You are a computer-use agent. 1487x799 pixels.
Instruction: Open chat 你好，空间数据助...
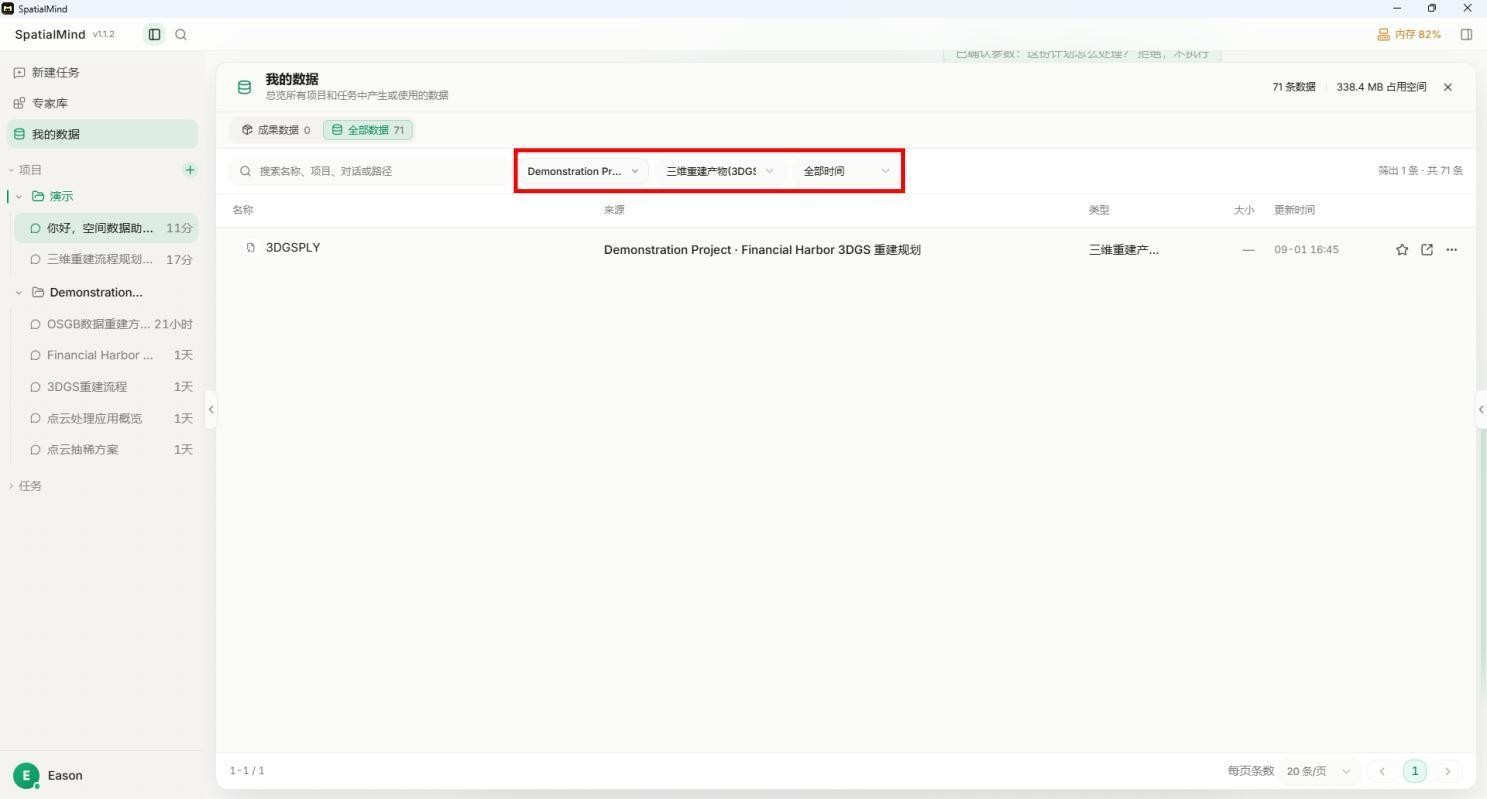point(106,228)
